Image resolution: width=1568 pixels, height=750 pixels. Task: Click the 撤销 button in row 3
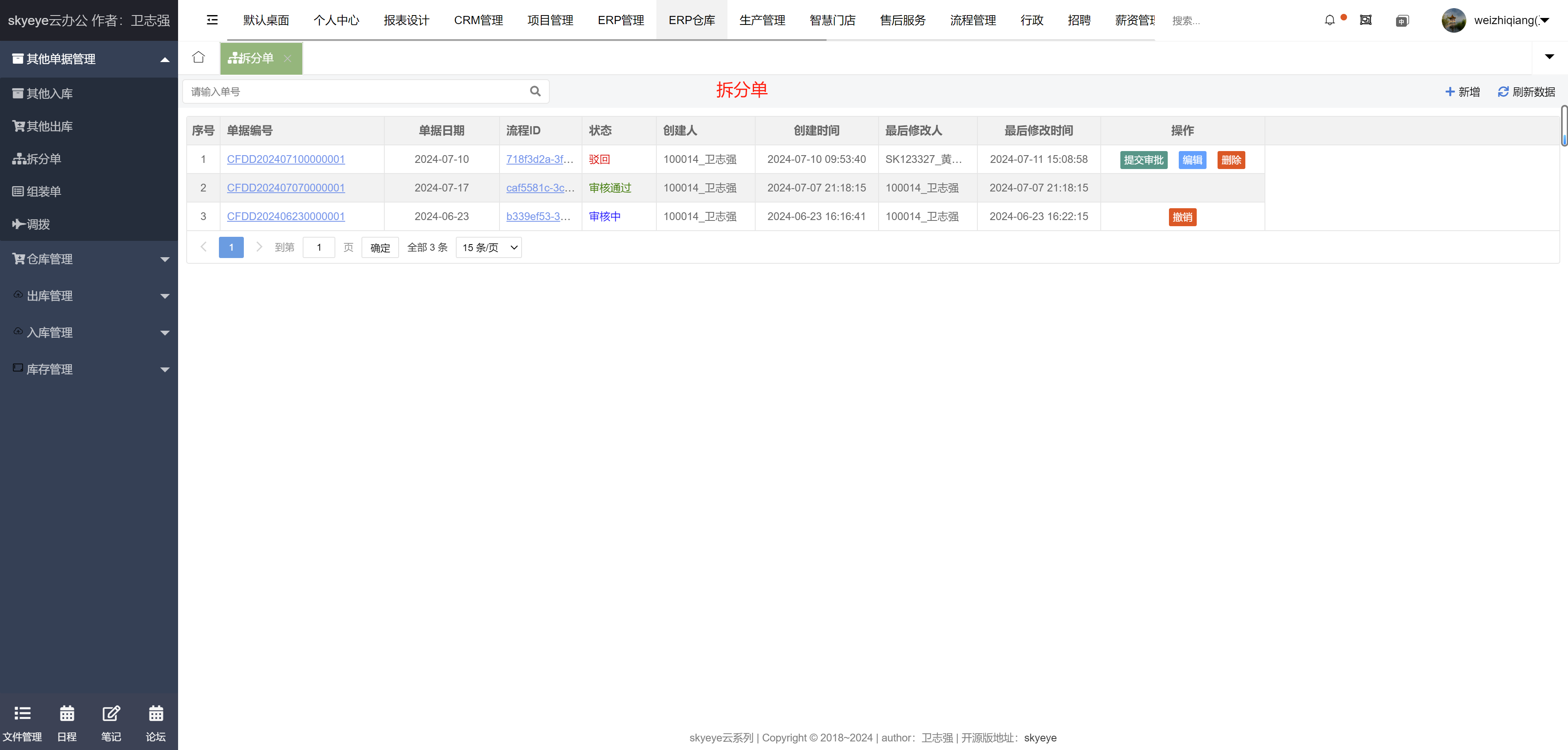coord(1182,217)
